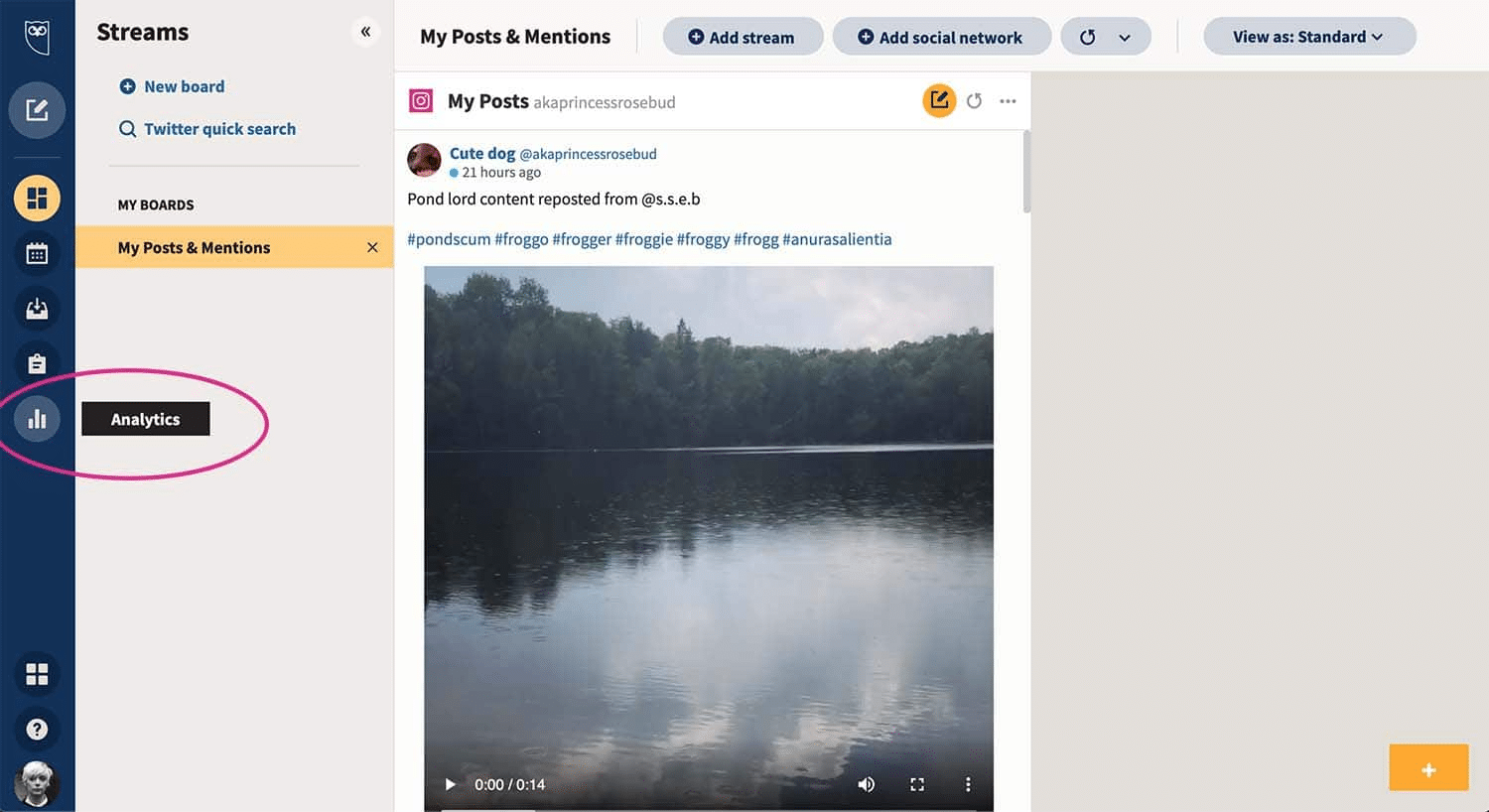Screen dimensions: 1489x812
Task: Play the pond video
Action: click(x=450, y=784)
